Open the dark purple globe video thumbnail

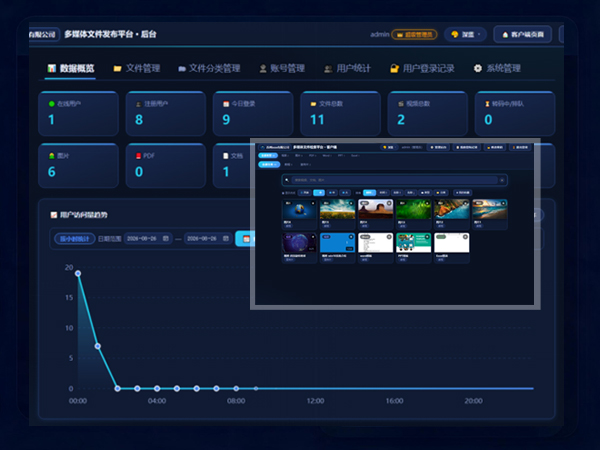[x=299, y=243]
